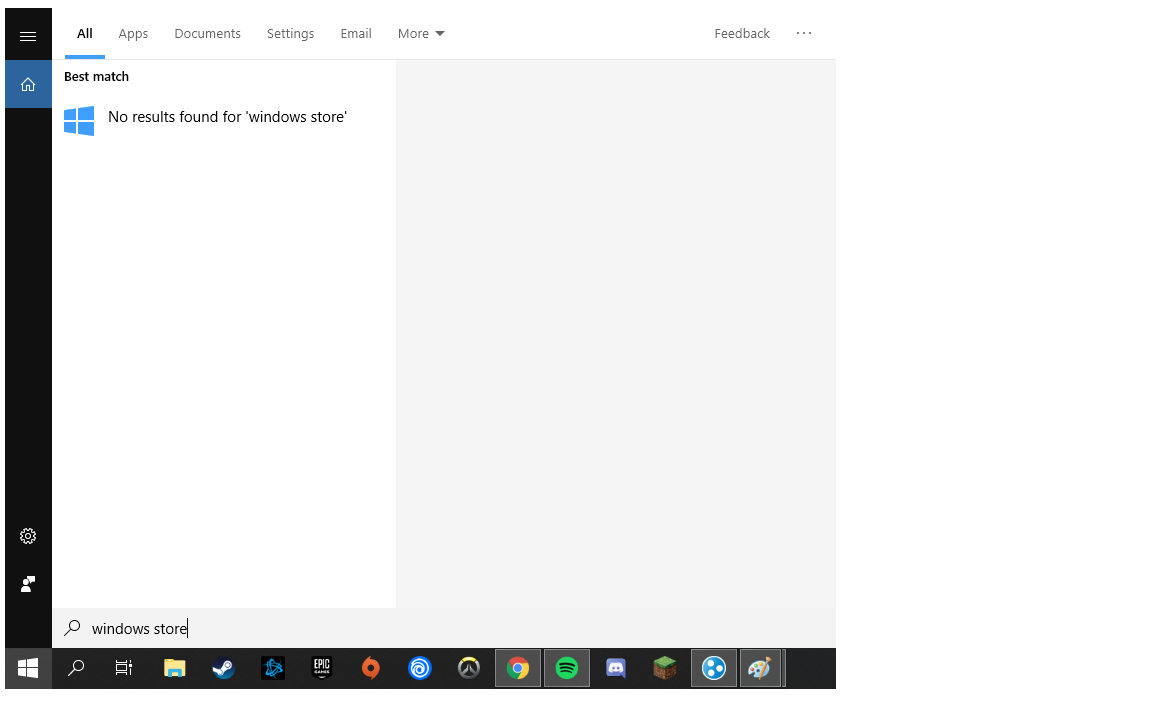Switch to Google Chrome on taskbar
The width and height of the screenshot is (1152, 720).
tap(518, 669)
